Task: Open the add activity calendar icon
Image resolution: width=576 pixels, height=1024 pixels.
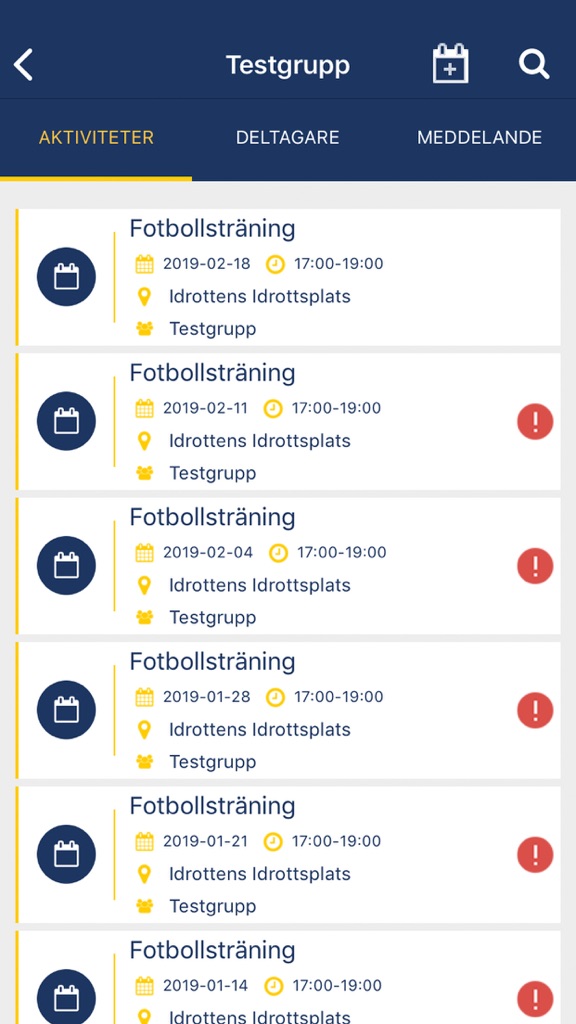Action: coord(451,64)
